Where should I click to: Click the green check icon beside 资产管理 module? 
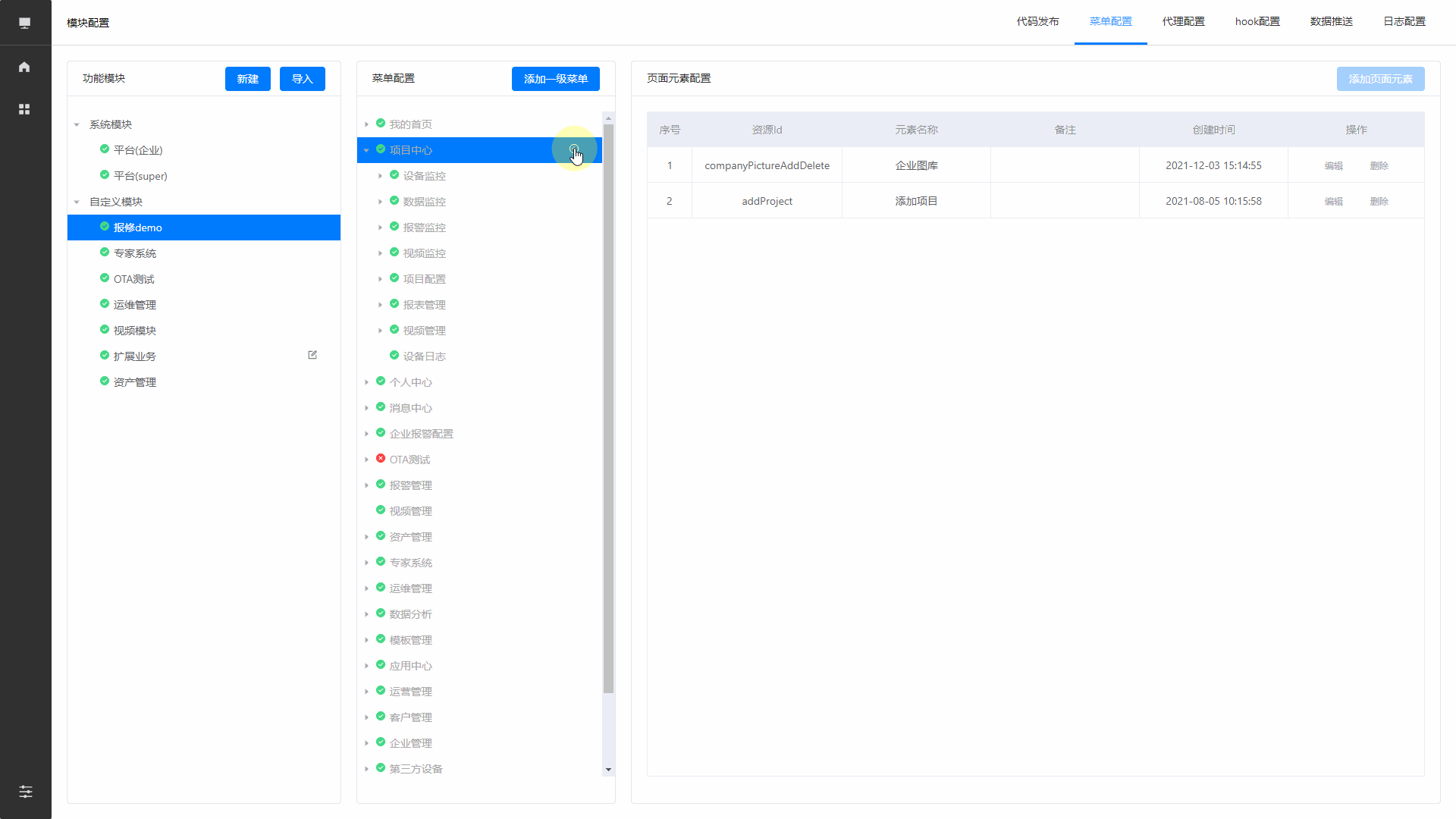point(105,381)
